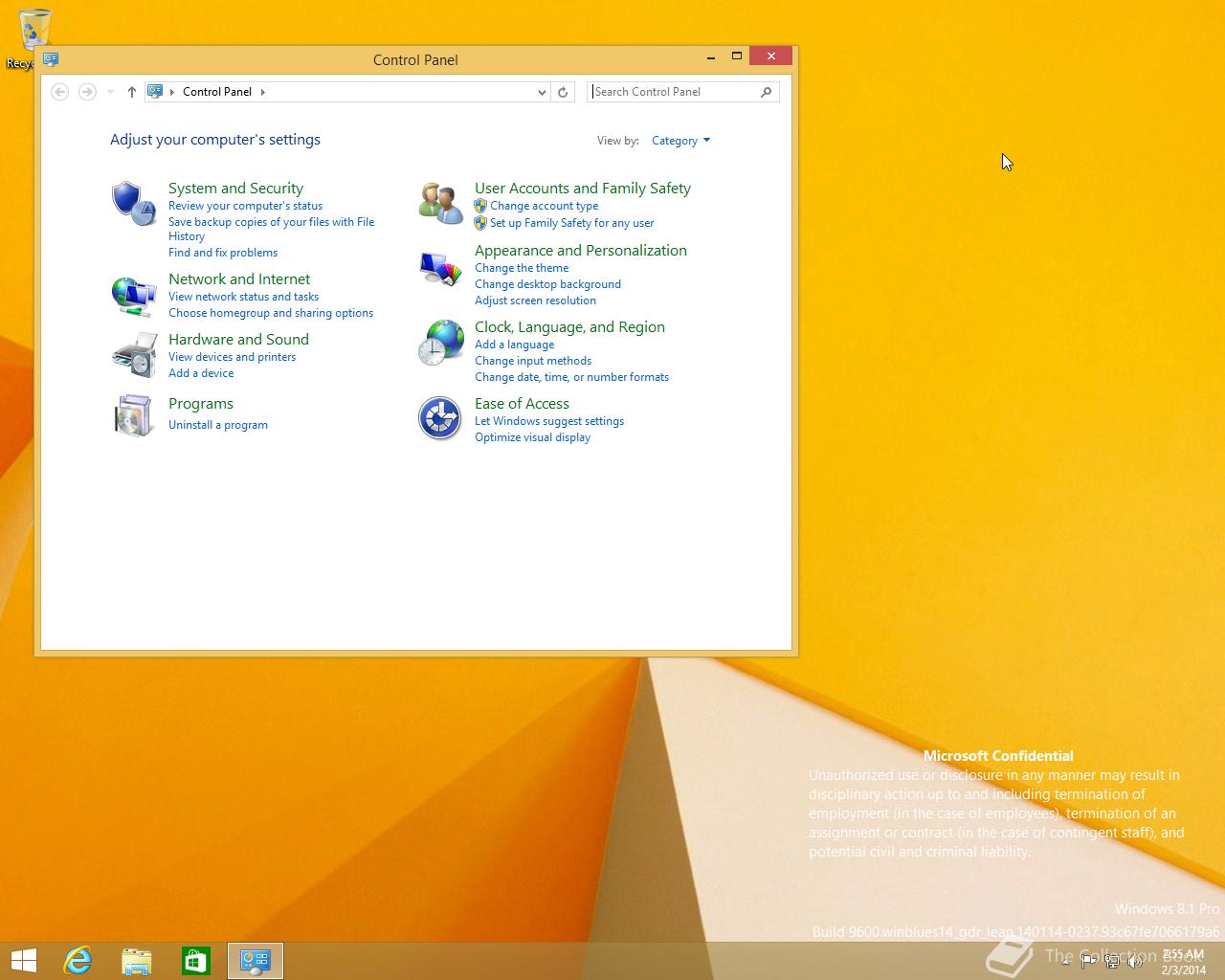Open the volume speaker tray icon
The height and width of the screenshot is (980, 1225).
click(1135, 962)
